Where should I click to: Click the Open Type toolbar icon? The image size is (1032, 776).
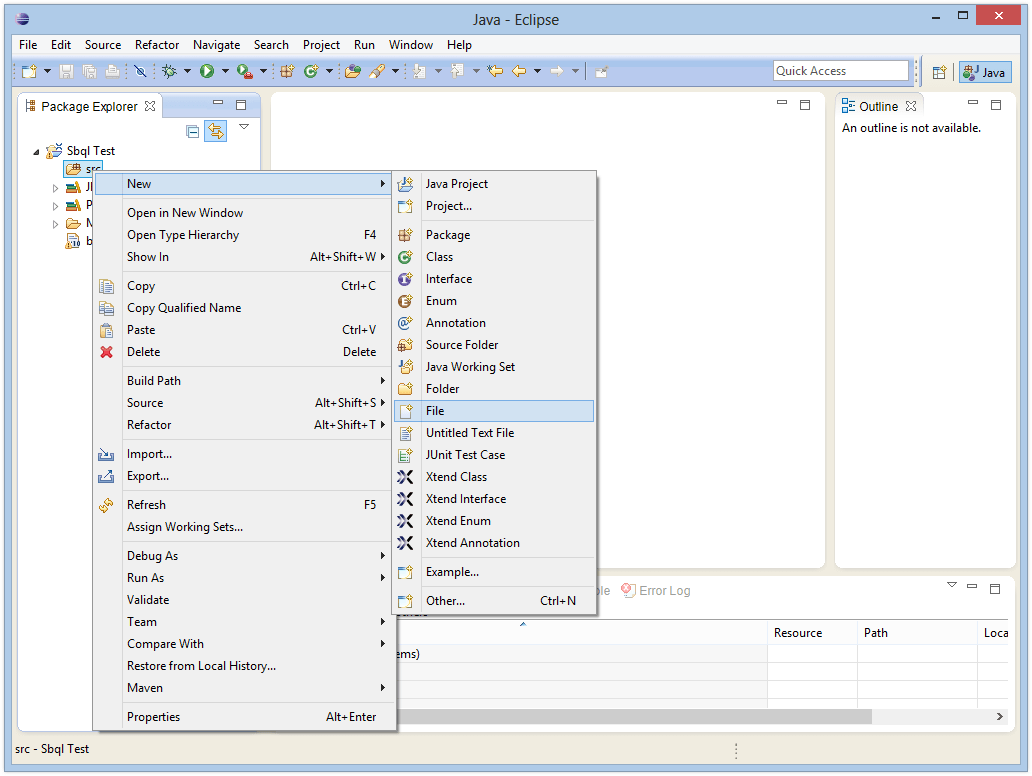353,71
